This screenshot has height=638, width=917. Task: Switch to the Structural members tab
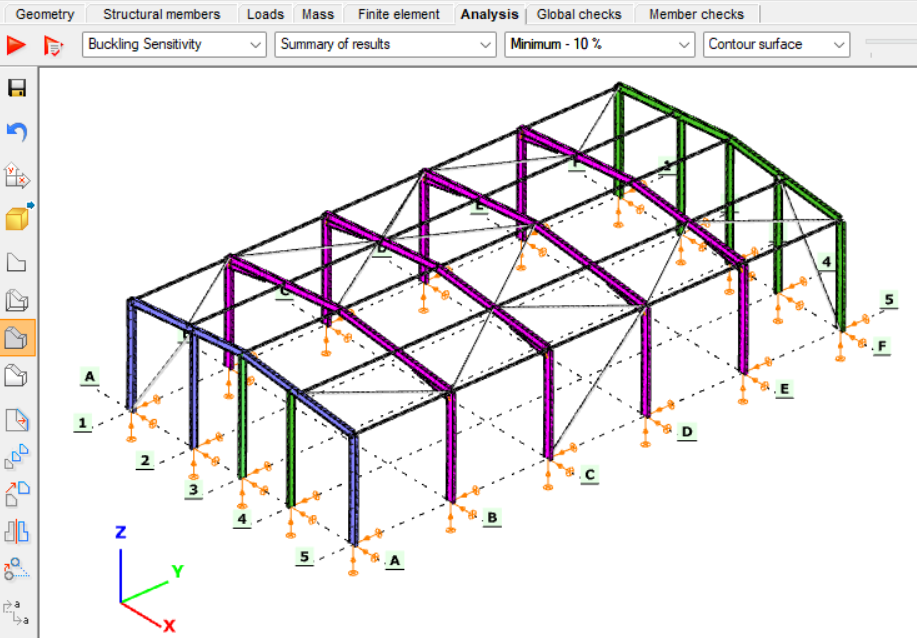coord(161,14)
